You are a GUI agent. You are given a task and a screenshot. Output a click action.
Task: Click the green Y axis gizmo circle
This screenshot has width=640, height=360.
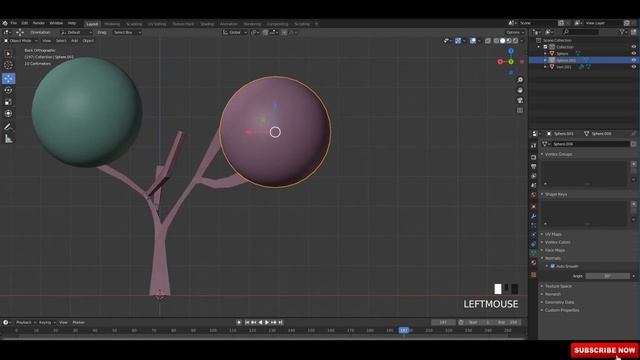511,62
